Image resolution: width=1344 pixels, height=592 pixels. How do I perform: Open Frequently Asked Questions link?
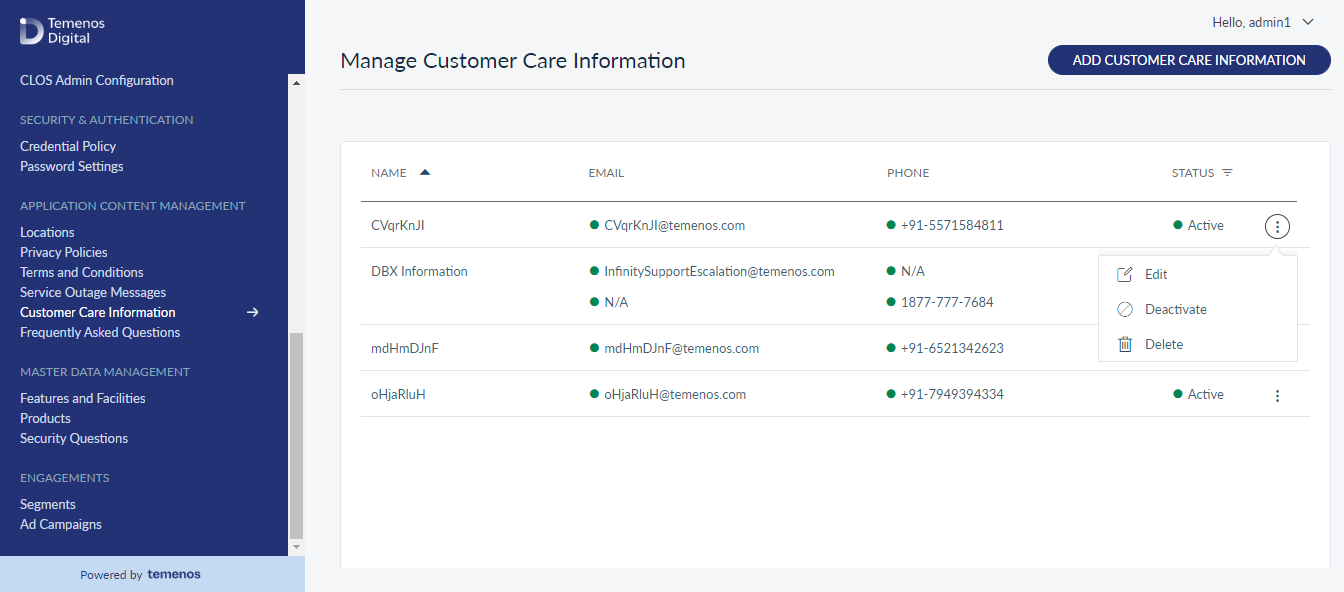pyautogui.click(x=100, y=332)
